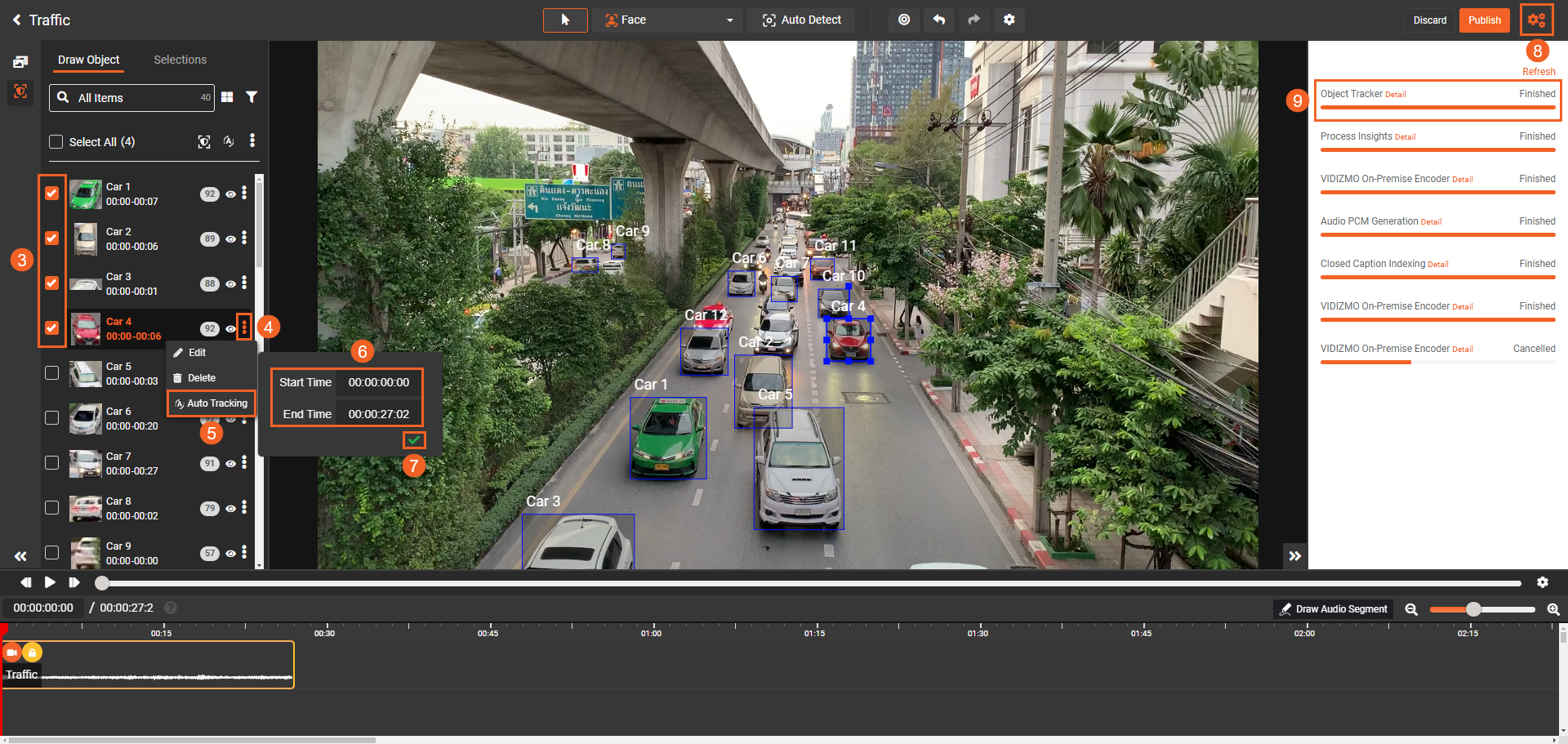Zoom in the timeline with magnifier plus
Image resolution: width=1568 pixels, height=744 pixels.
tap(1552, 609)
